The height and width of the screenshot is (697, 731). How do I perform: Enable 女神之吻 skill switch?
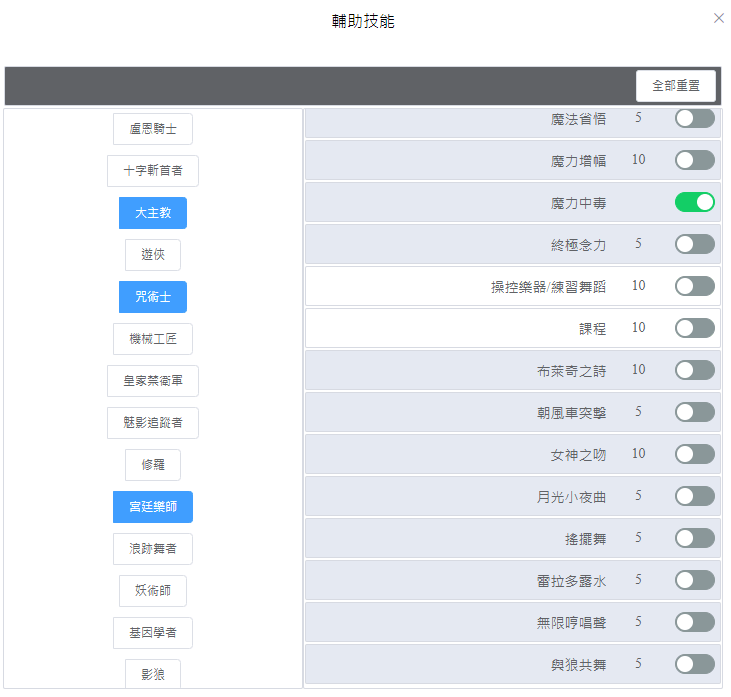coord(695,454)
